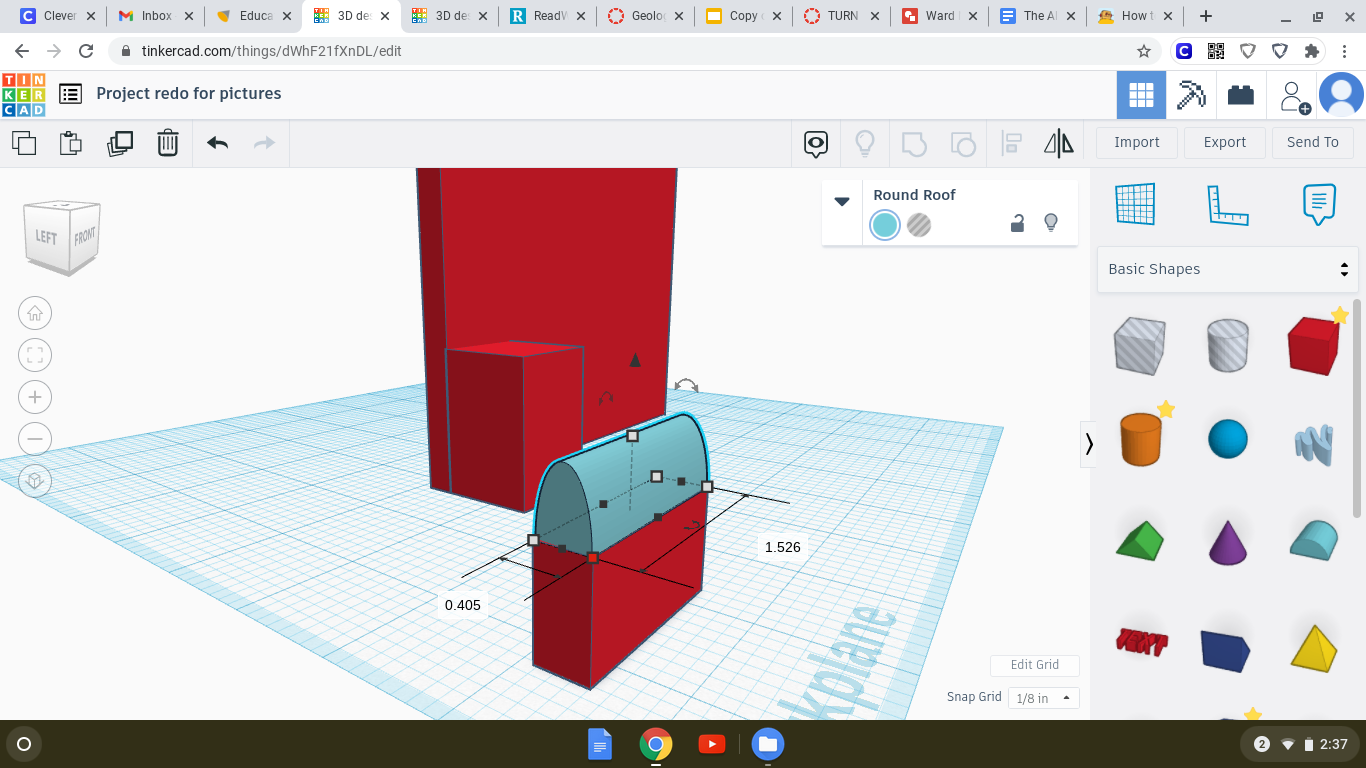This screenshot has height=768, width=1366.
Task: Open the Bricks mode
Action: point(1241,95)
